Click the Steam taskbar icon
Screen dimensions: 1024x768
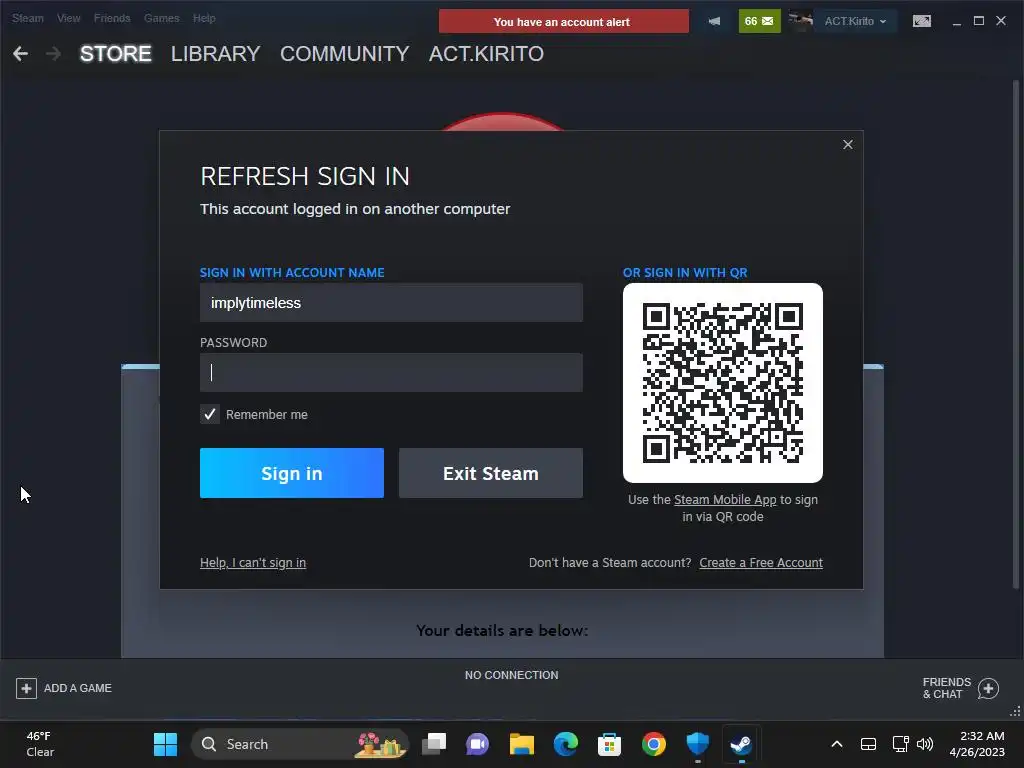tap(741, 744)
